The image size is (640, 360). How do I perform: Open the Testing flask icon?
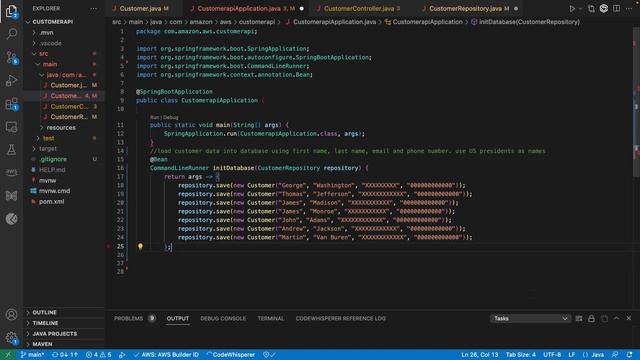(x=11, y=150)
